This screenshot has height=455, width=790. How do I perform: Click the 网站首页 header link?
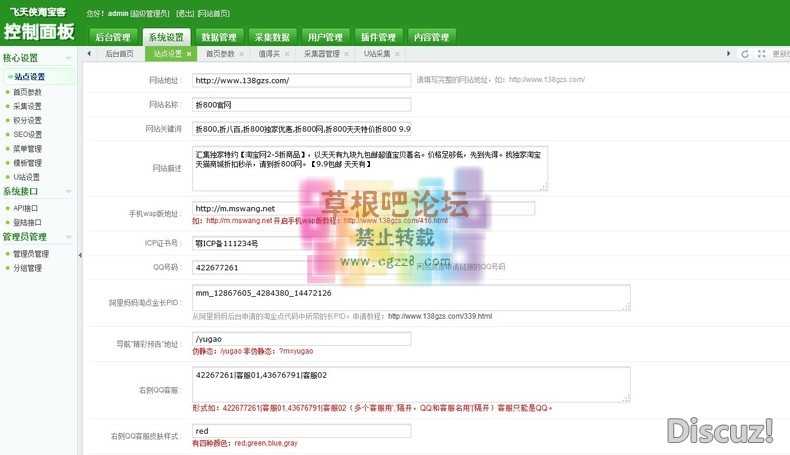coord(214,14)
